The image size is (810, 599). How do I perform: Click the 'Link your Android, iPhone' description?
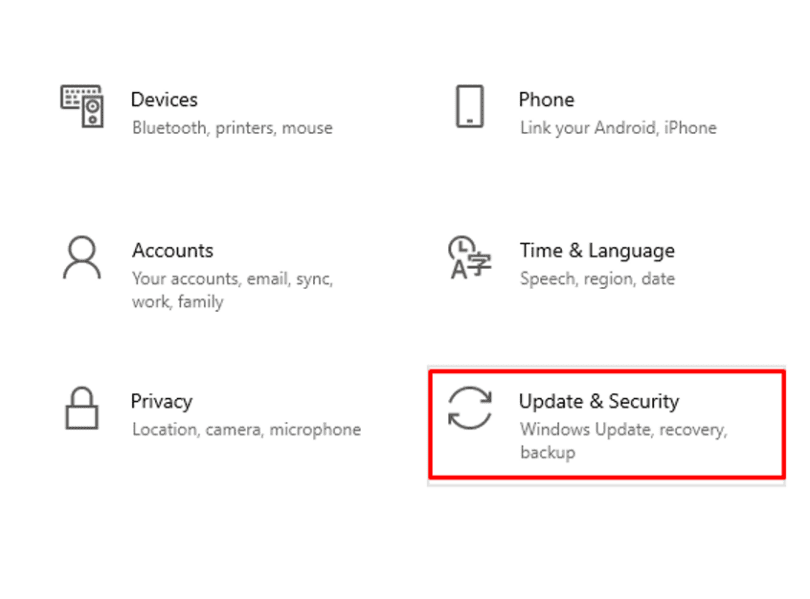pos(618,128)
